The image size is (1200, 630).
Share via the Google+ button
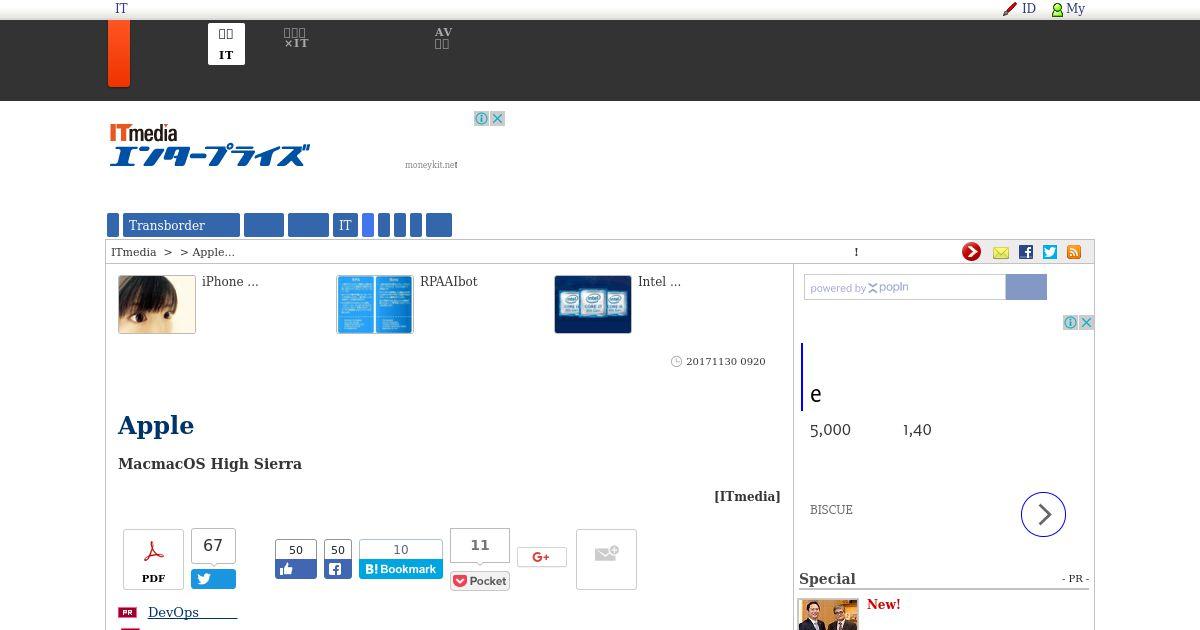click(542, 557)
